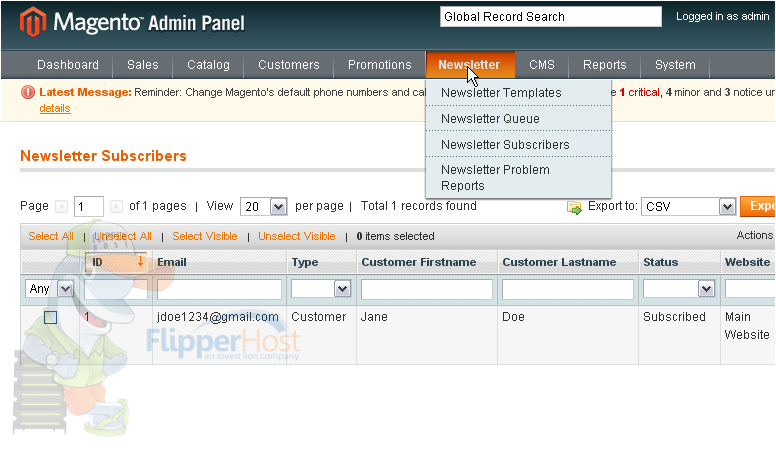
Task: Choose Newsletter Problem Reports from the menu
Action: [518, 177]
